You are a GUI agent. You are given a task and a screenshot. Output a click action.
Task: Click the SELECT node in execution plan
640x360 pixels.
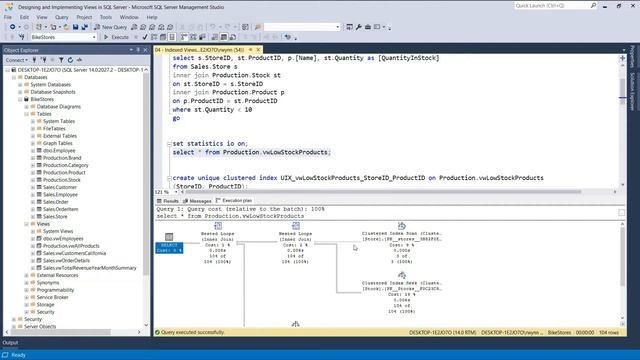pos(169,243)
